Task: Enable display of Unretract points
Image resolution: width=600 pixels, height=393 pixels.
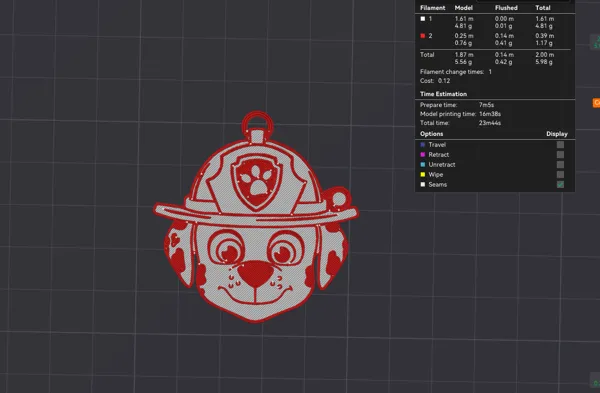Action: (x=560, y=165)
